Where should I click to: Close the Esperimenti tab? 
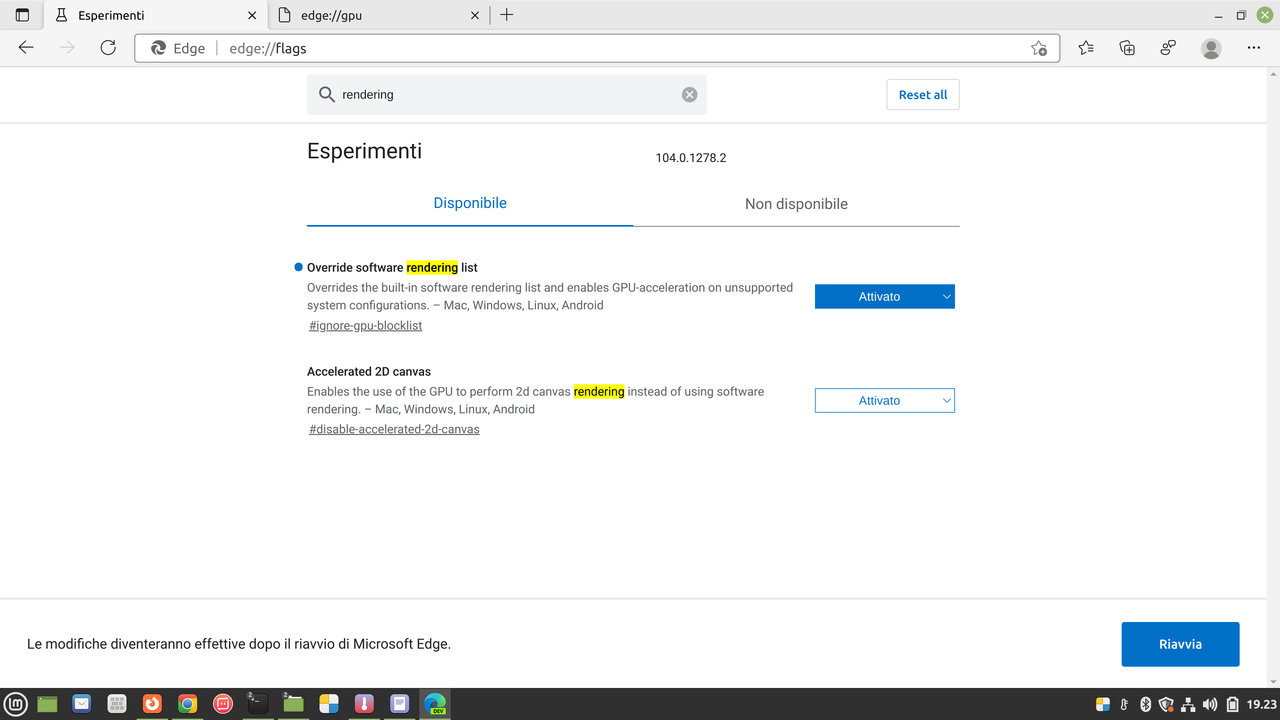click(x=251, y=15)
